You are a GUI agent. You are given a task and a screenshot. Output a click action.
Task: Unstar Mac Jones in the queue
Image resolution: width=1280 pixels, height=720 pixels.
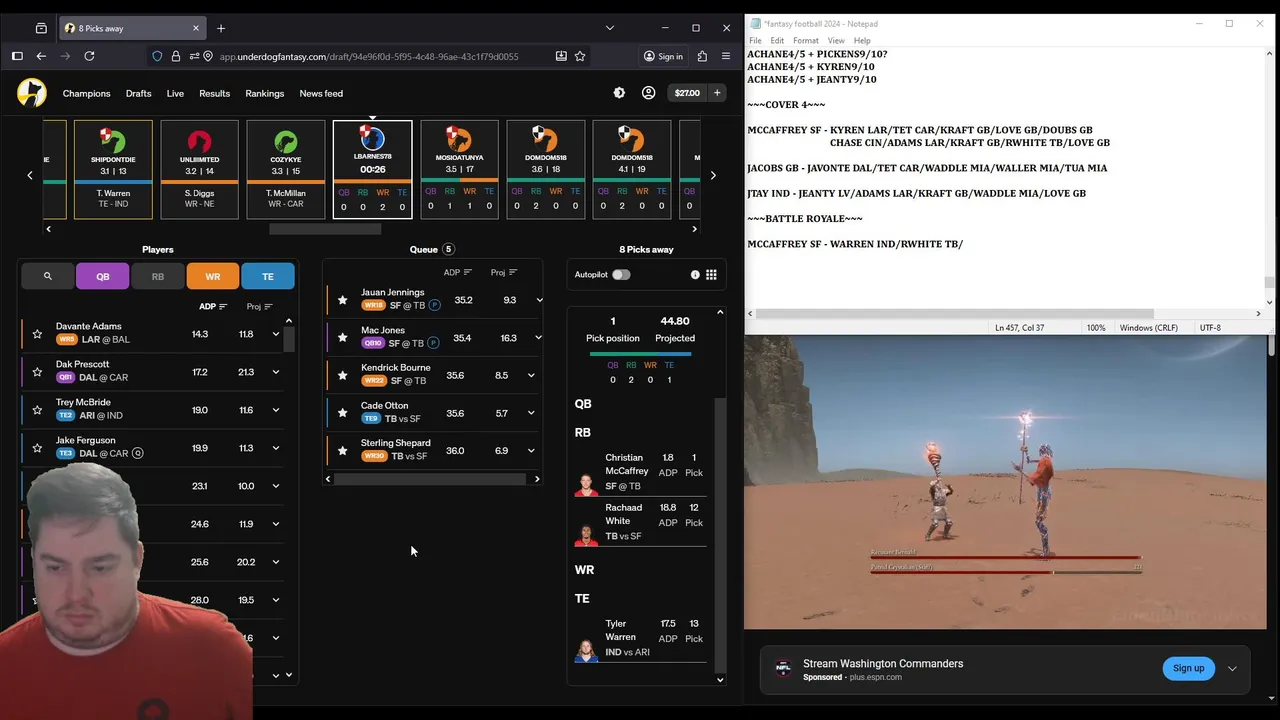342,338
